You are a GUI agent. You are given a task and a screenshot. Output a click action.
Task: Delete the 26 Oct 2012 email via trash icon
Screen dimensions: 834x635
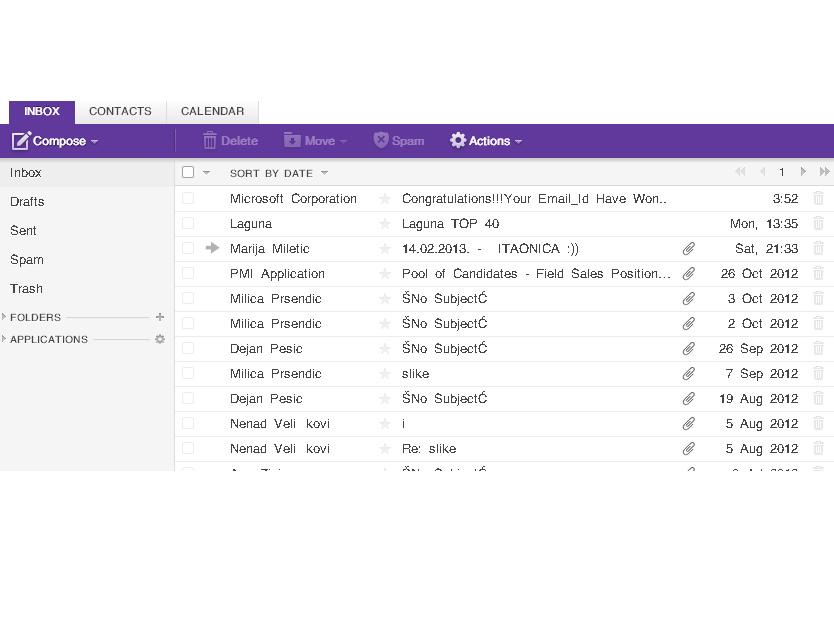tap(819, 273)
